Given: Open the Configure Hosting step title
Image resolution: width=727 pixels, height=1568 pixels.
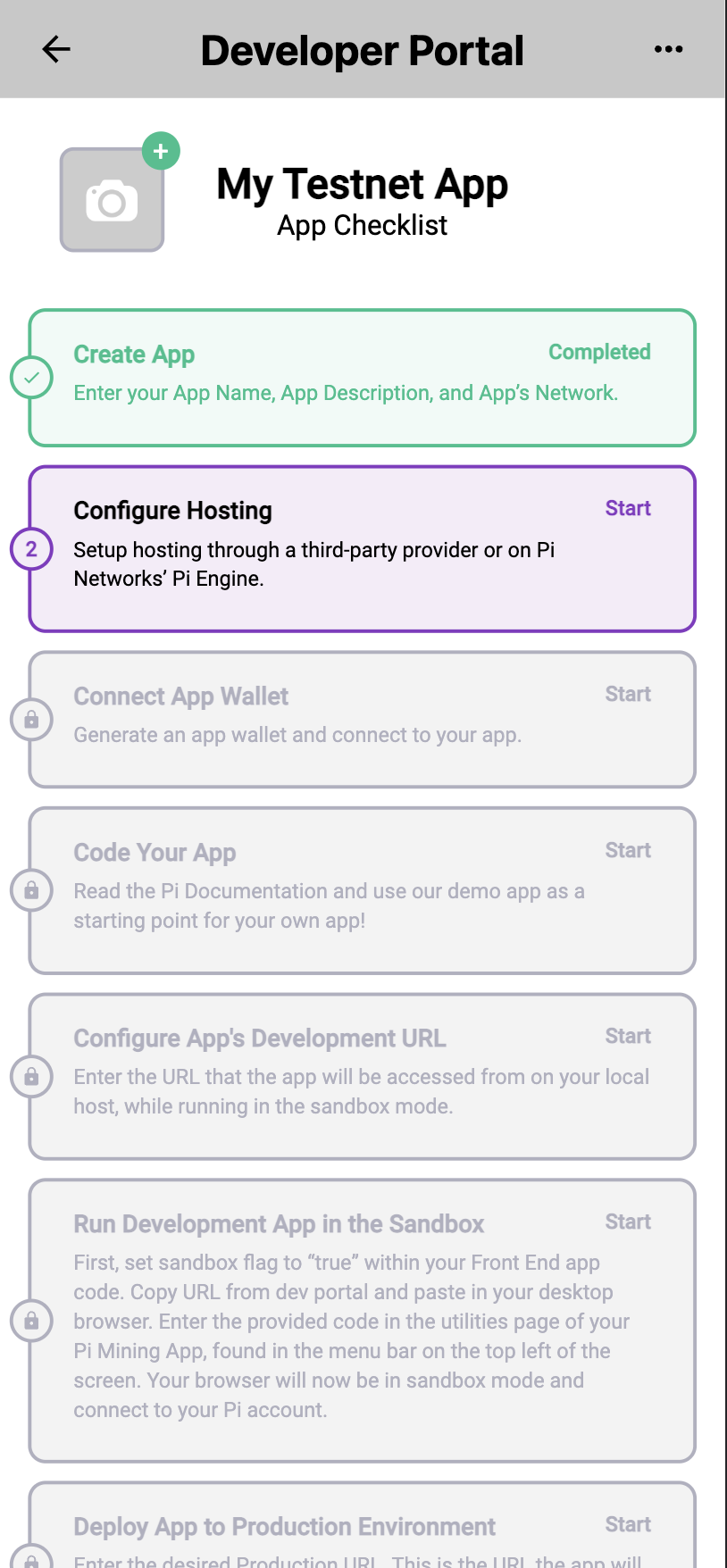Looking at the screenshot, I should pyautogui.click(x=172, y=511).
